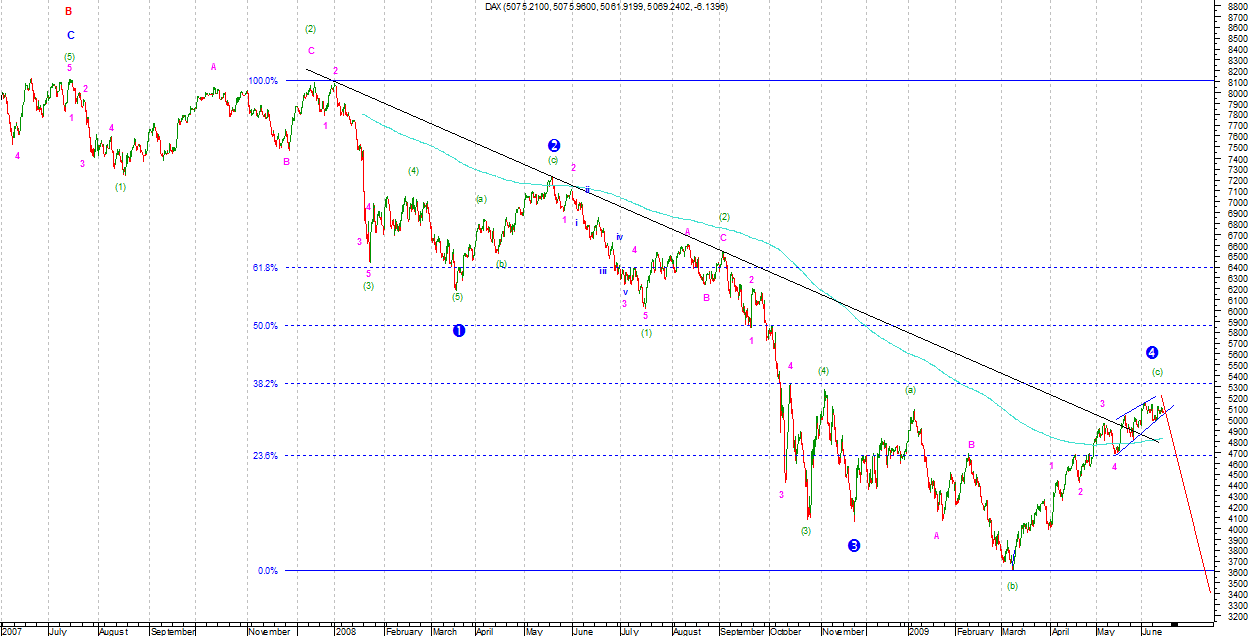Click the blue circled wave 1 marker
This screenshot has width=1250, height=636.
click(459, 331)
